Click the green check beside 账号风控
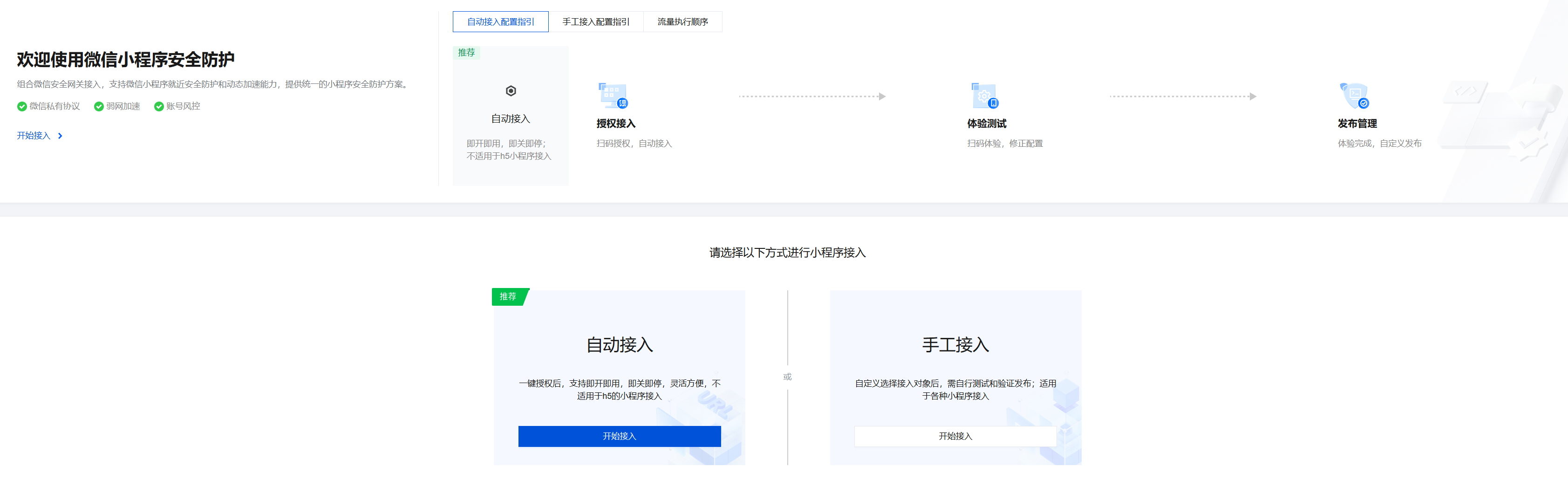The image size is (1568, 487). pos(159,107)
